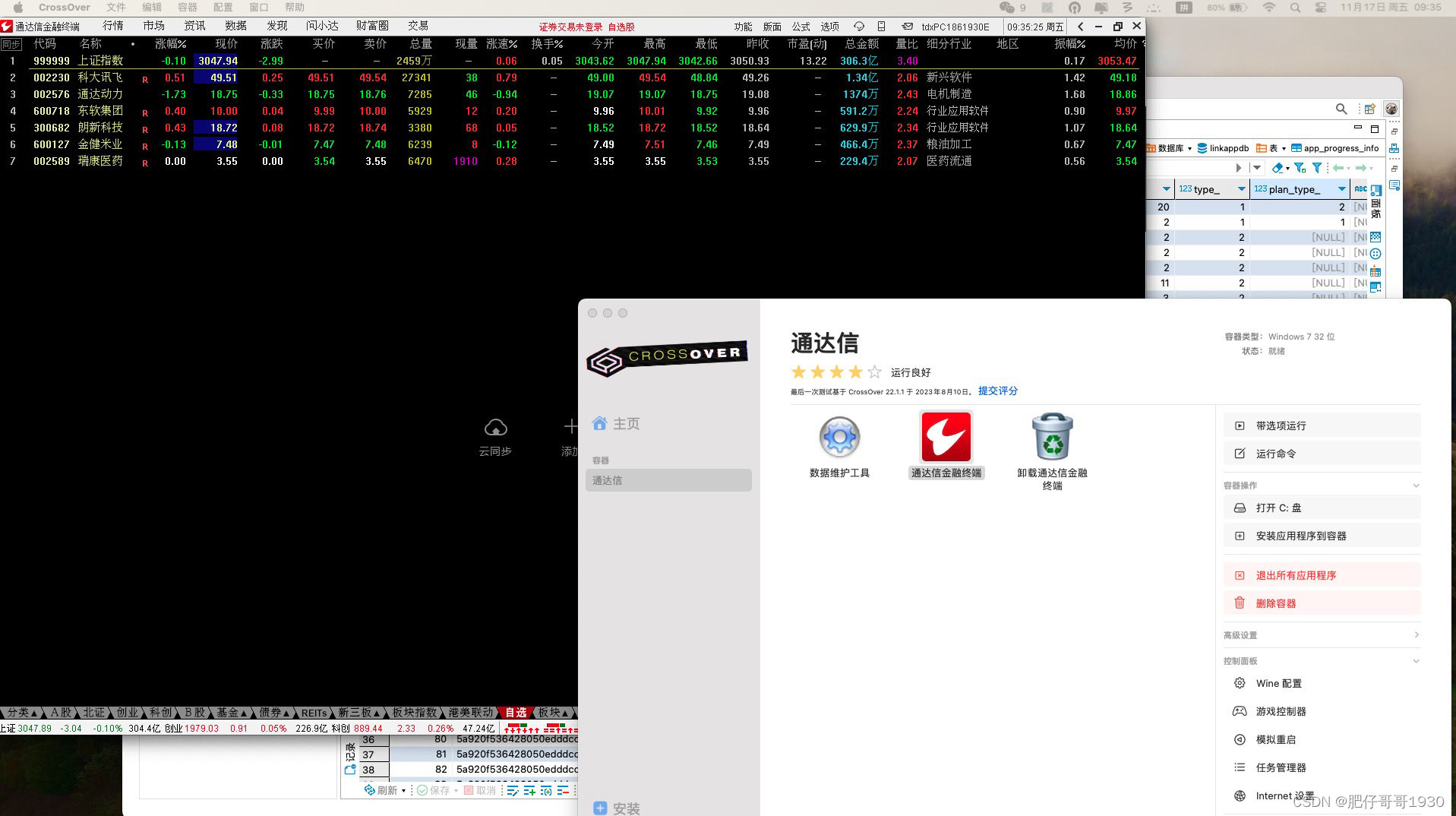Set rating with the fifth empty star
Screen dimensions: 1456x816
(x=875, y=372)
